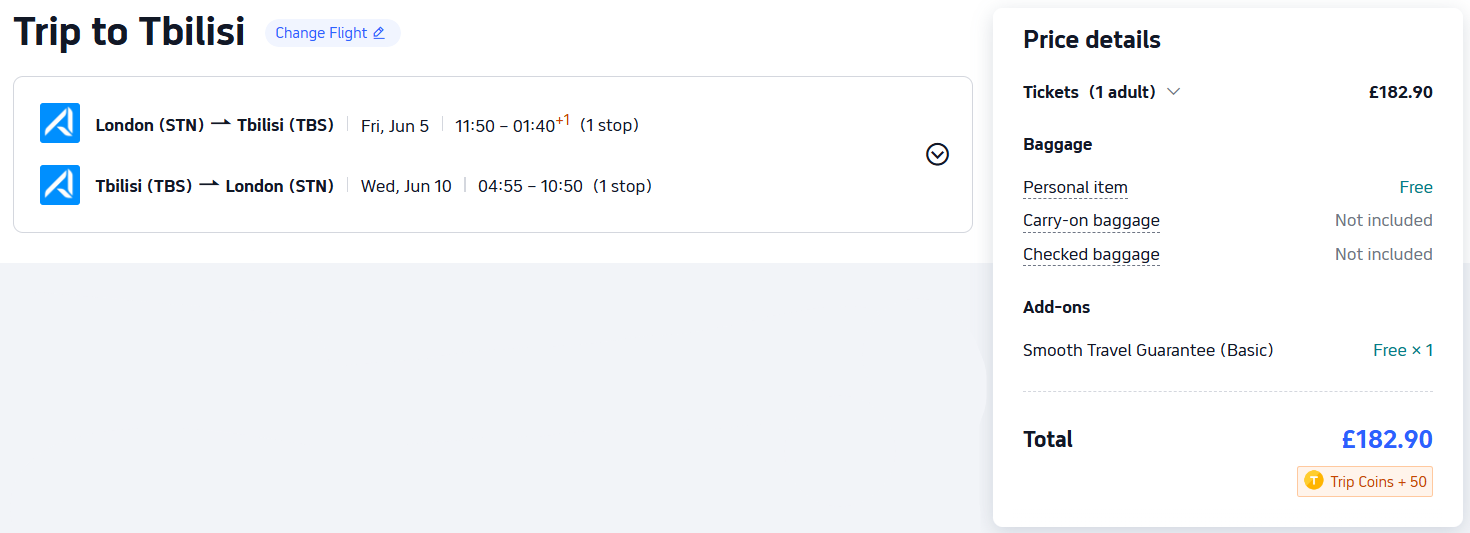Click the Tickets (1 adult) label
Screen dimensions: 1470x533
point(1089,92)
